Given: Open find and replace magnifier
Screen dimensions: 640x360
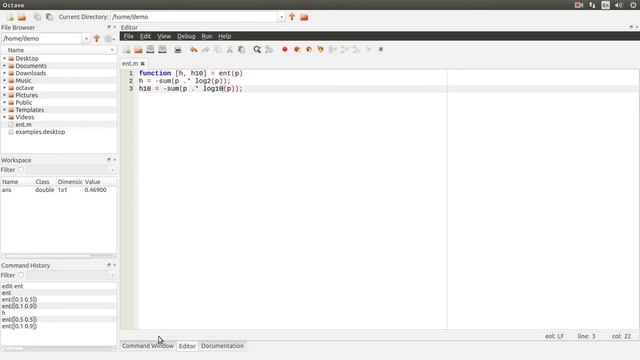Looking at the screenshot, I should point(257,49).
